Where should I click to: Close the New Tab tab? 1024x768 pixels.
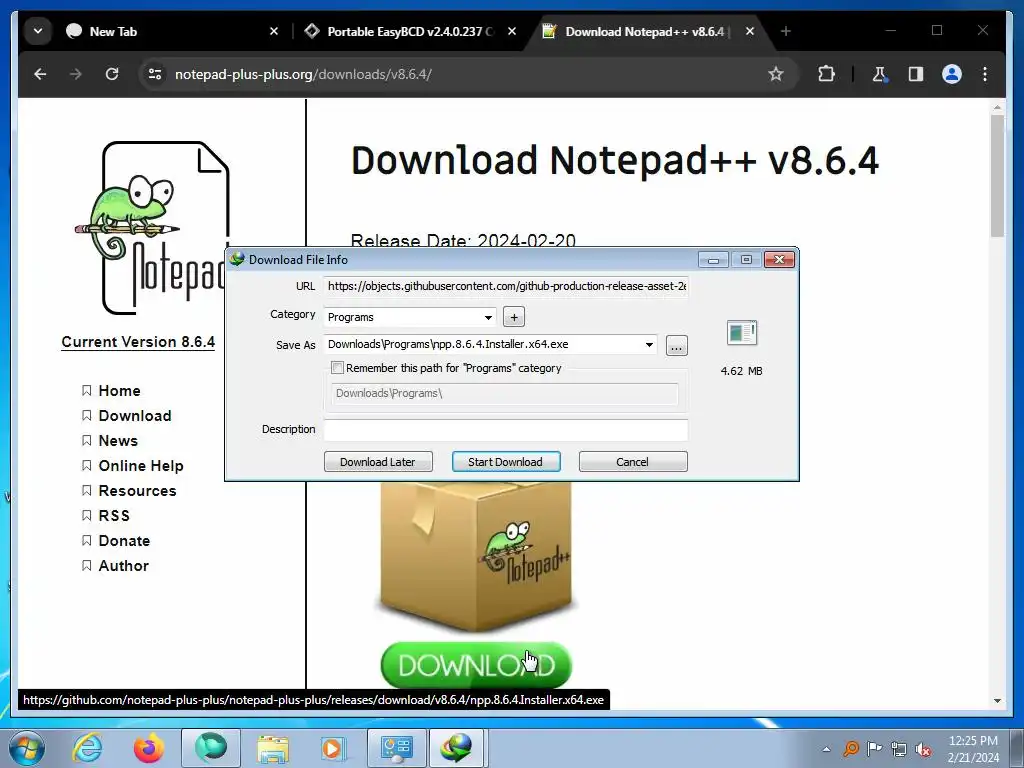click(x=274, y=31)
